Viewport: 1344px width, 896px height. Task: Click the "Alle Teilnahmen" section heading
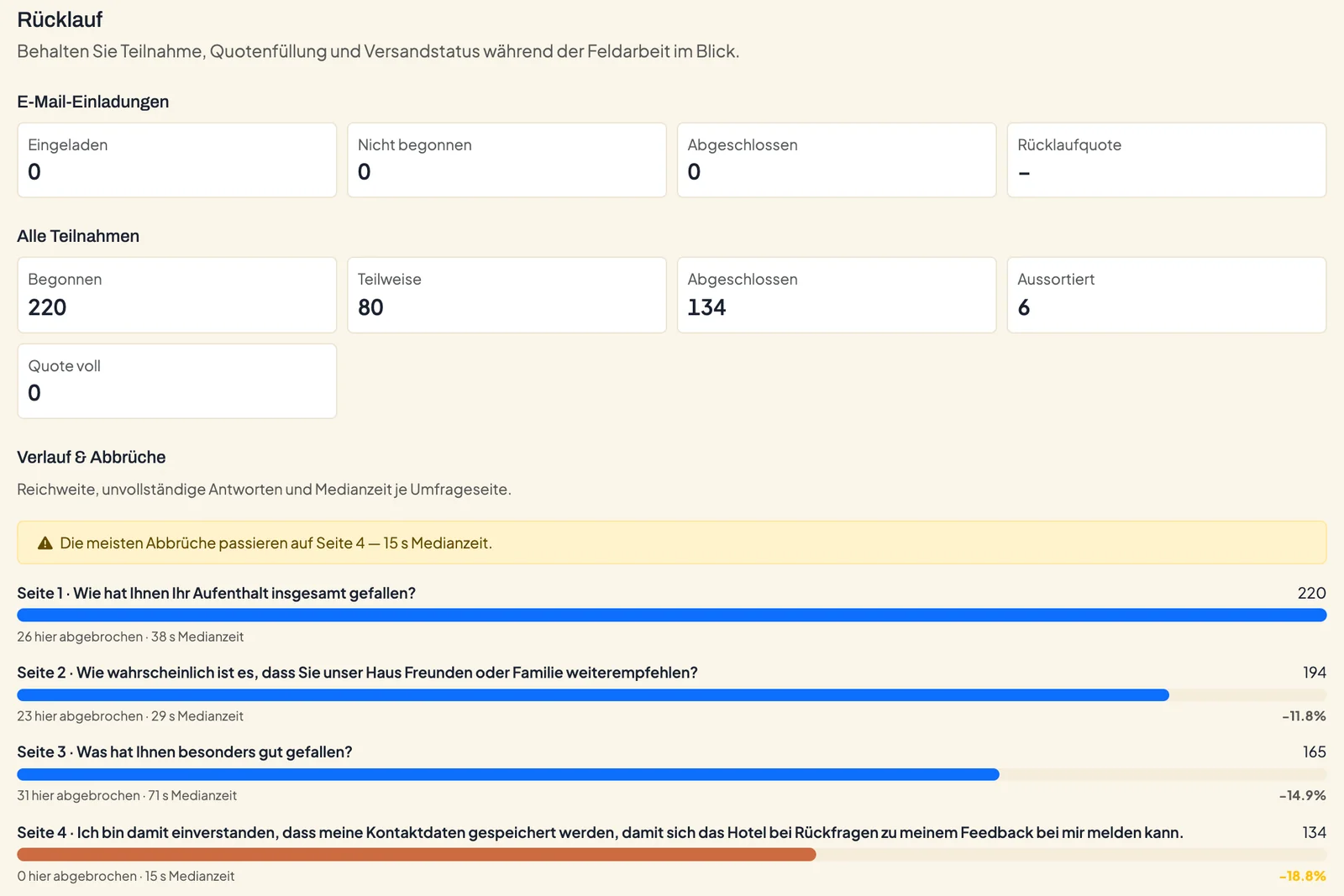pyautogui.click(x=78, y=236)
